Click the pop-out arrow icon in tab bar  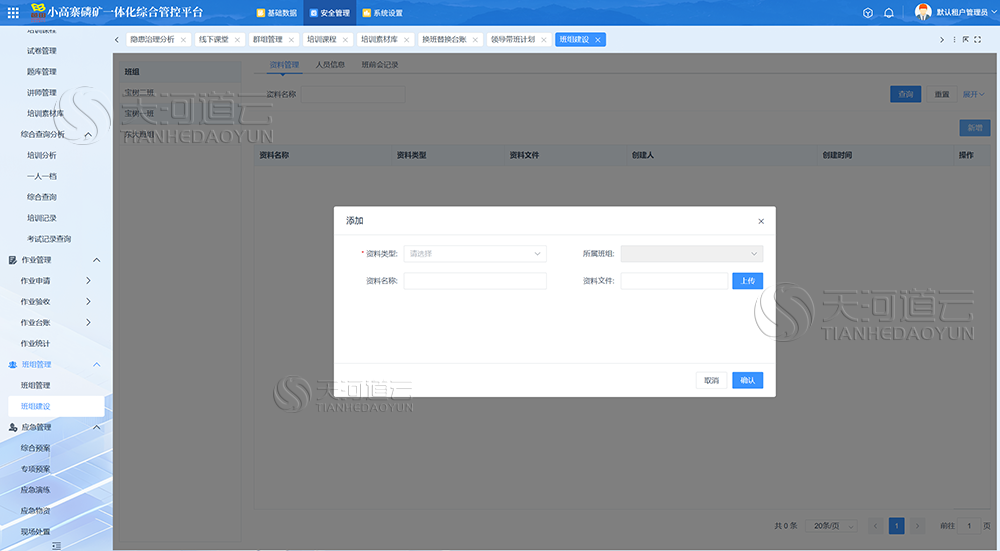point(966,40)
